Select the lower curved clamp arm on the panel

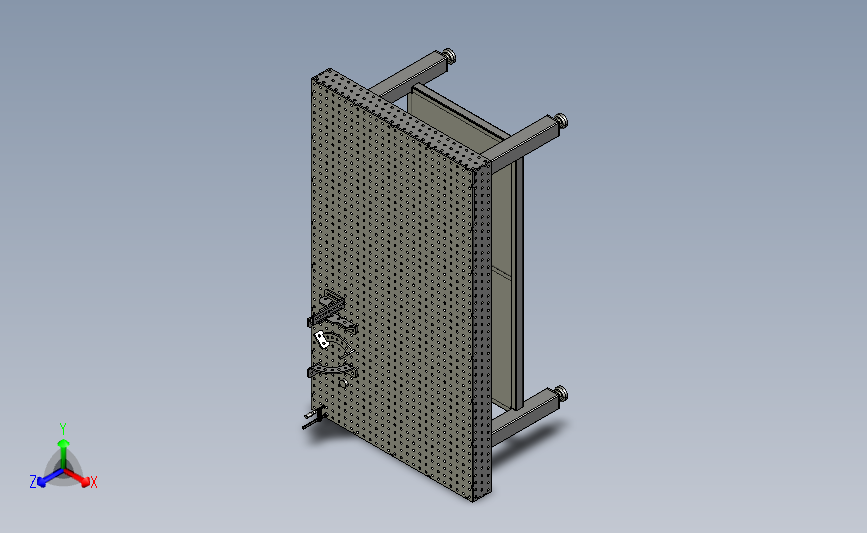332,371
